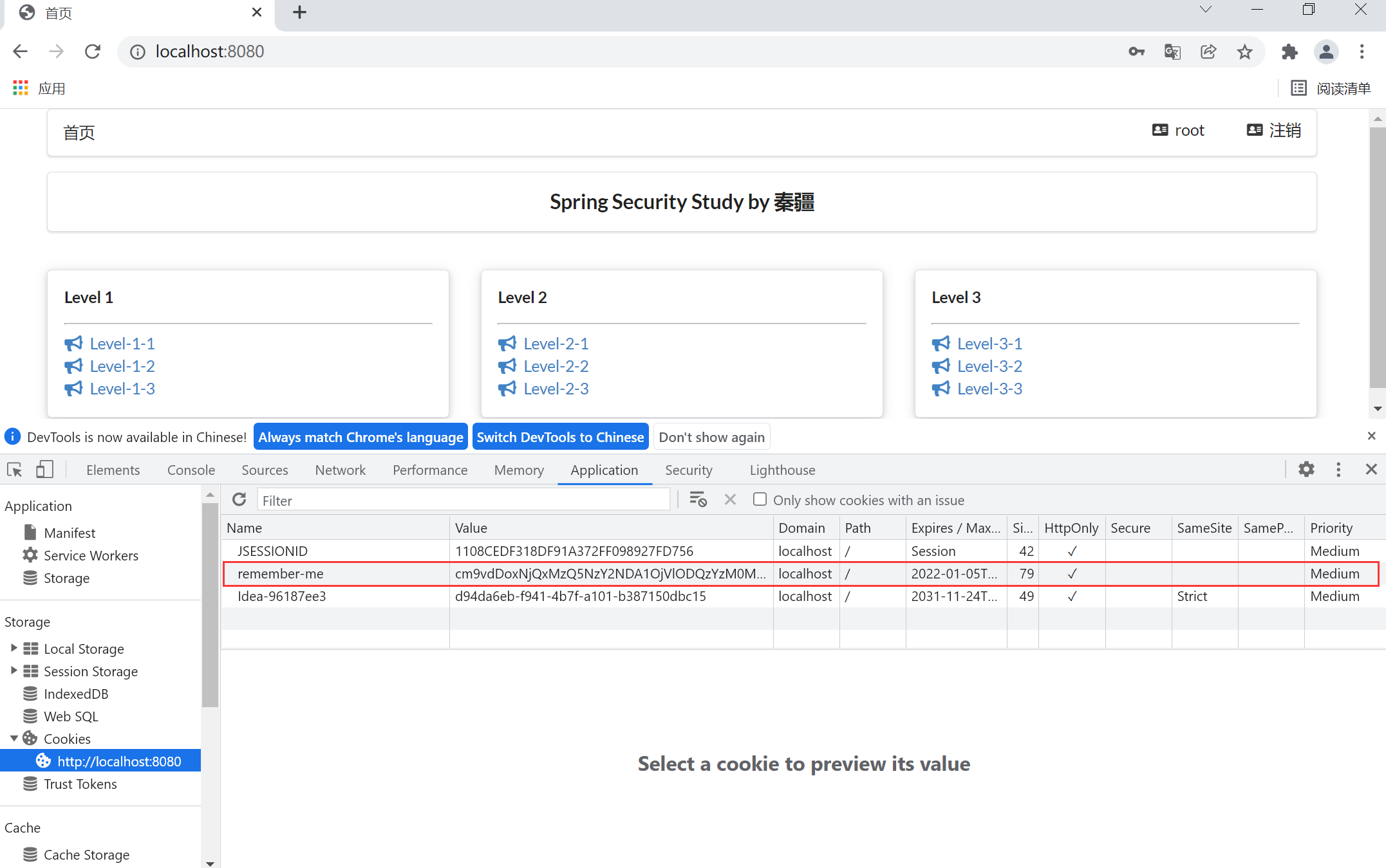Open the Security tab

689,470
